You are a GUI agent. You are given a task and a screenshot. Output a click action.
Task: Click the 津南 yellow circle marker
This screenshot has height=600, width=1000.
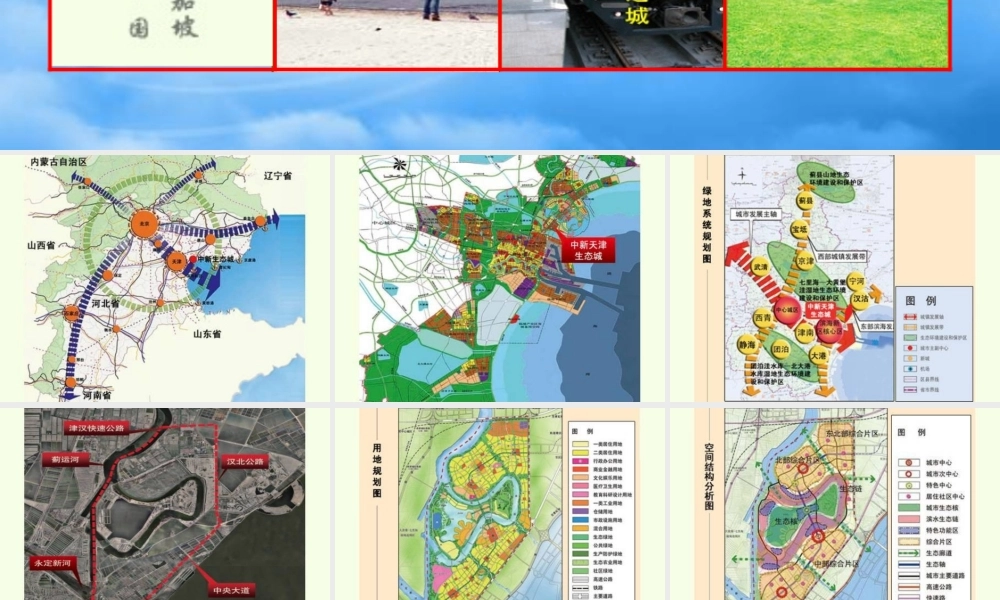coord(805,332)
